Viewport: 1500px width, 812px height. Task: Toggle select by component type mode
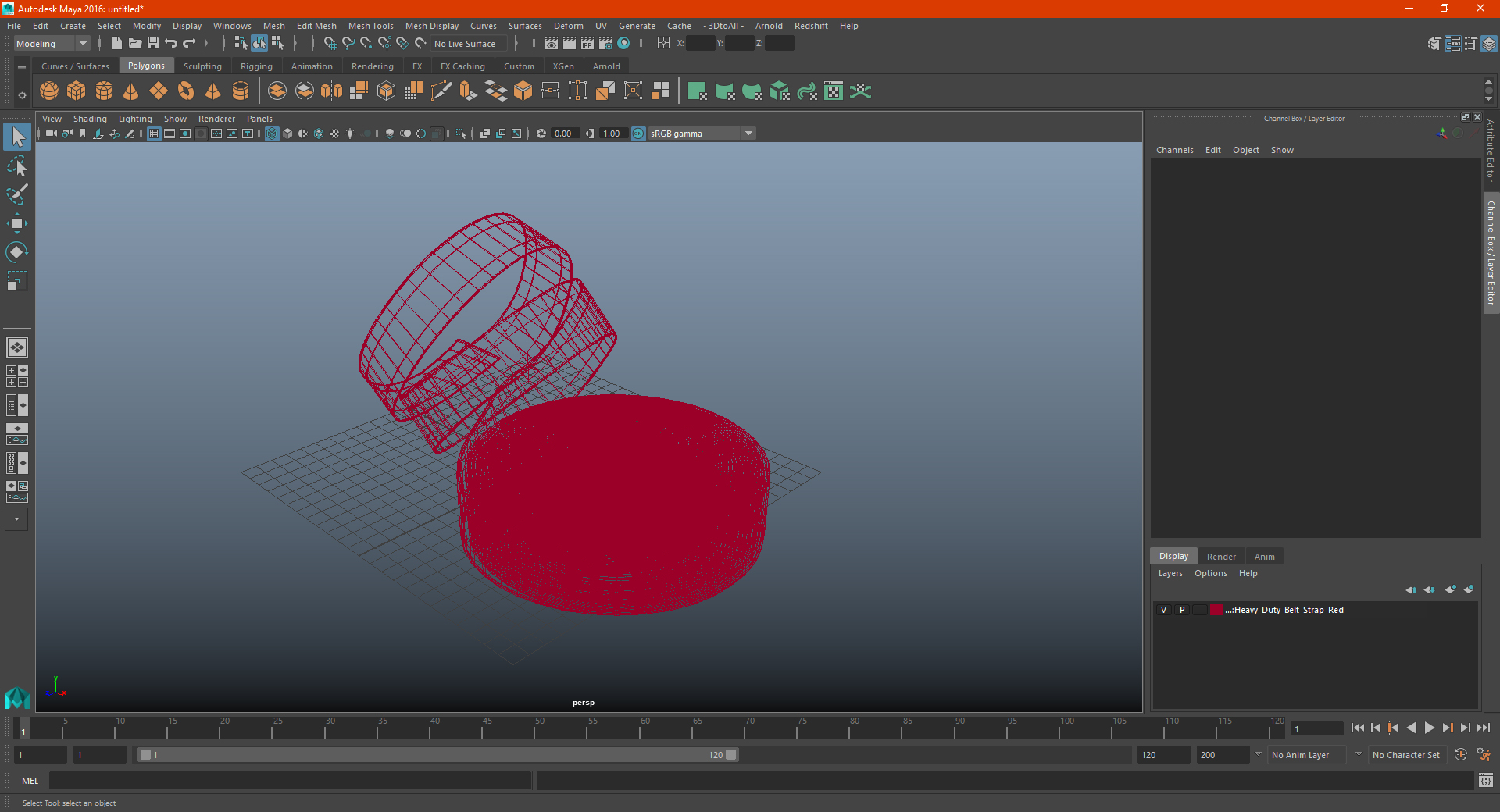click(277, 44)
